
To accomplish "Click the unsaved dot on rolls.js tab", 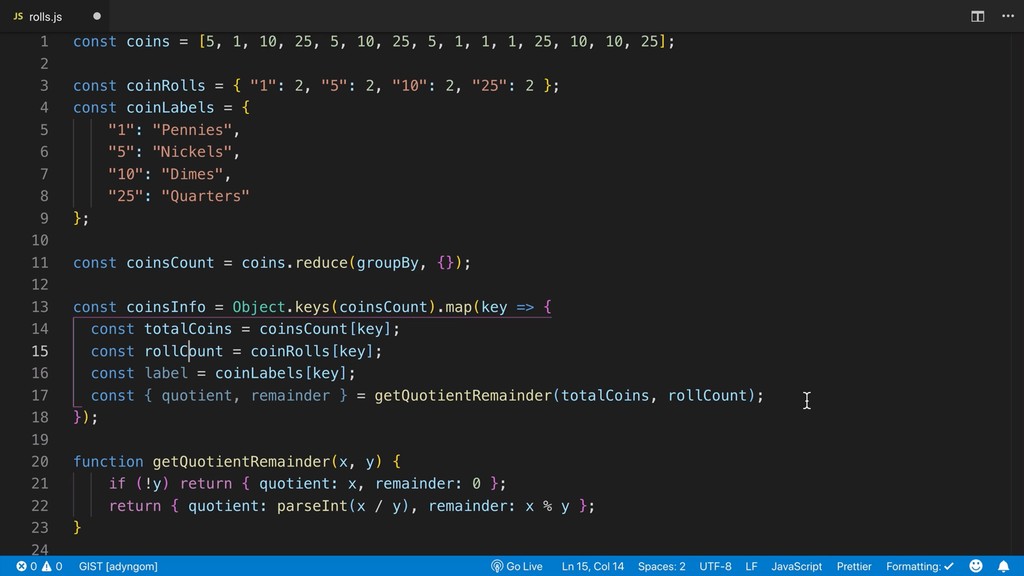I will pos(97,16).
